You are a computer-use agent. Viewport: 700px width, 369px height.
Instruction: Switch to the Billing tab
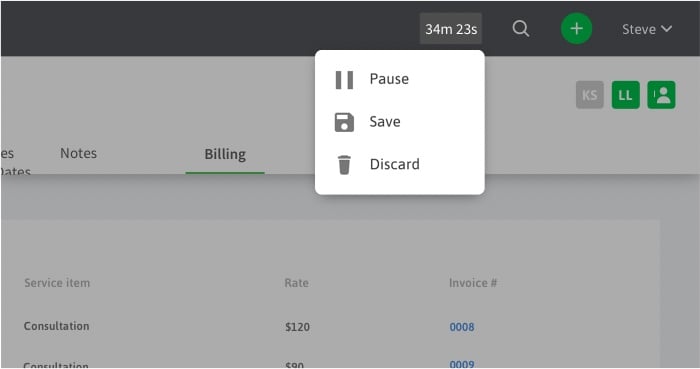point(225,154)
